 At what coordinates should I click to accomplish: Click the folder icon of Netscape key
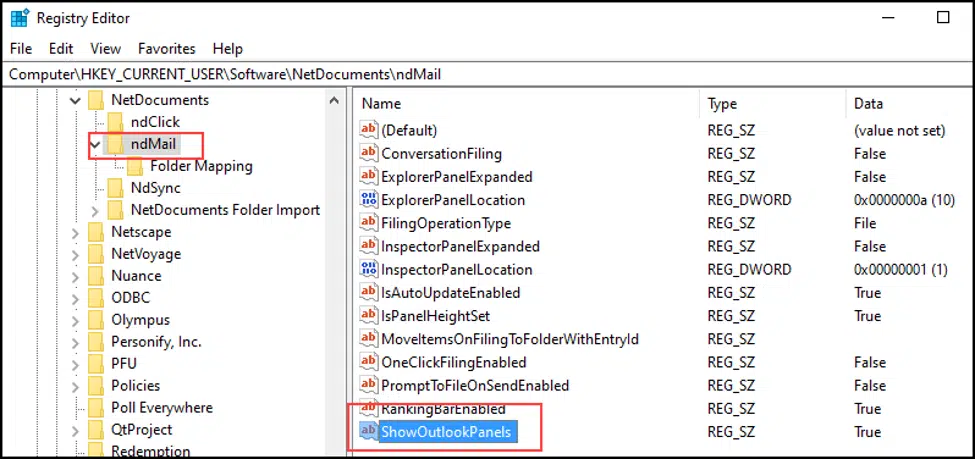click(95, 232)
